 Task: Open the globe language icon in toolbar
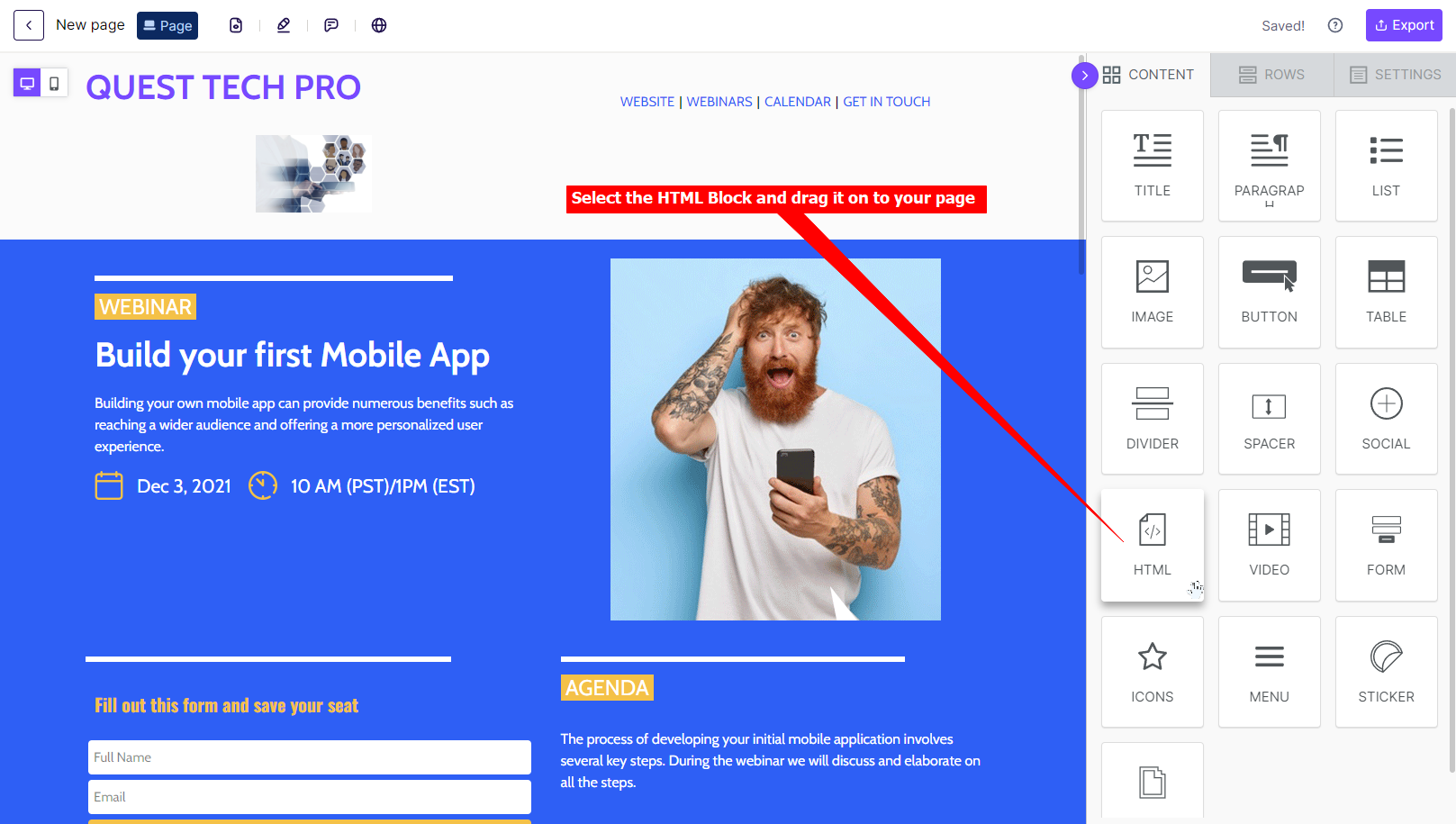pos(379,25)
